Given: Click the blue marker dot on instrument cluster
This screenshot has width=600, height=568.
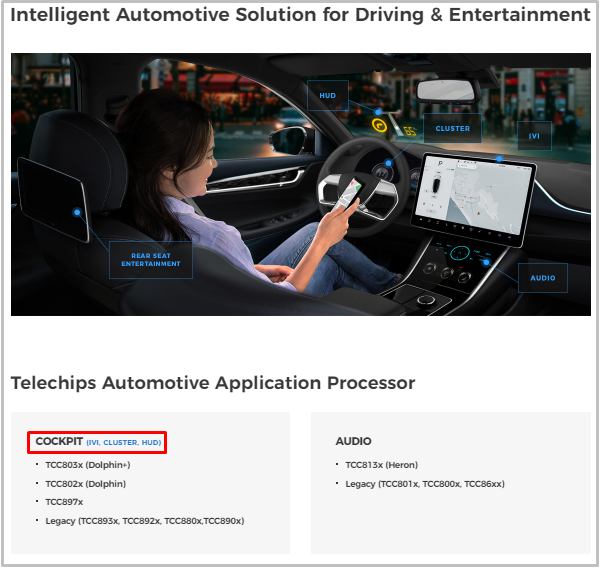Looking at the screenshot, I should point(388,163).
